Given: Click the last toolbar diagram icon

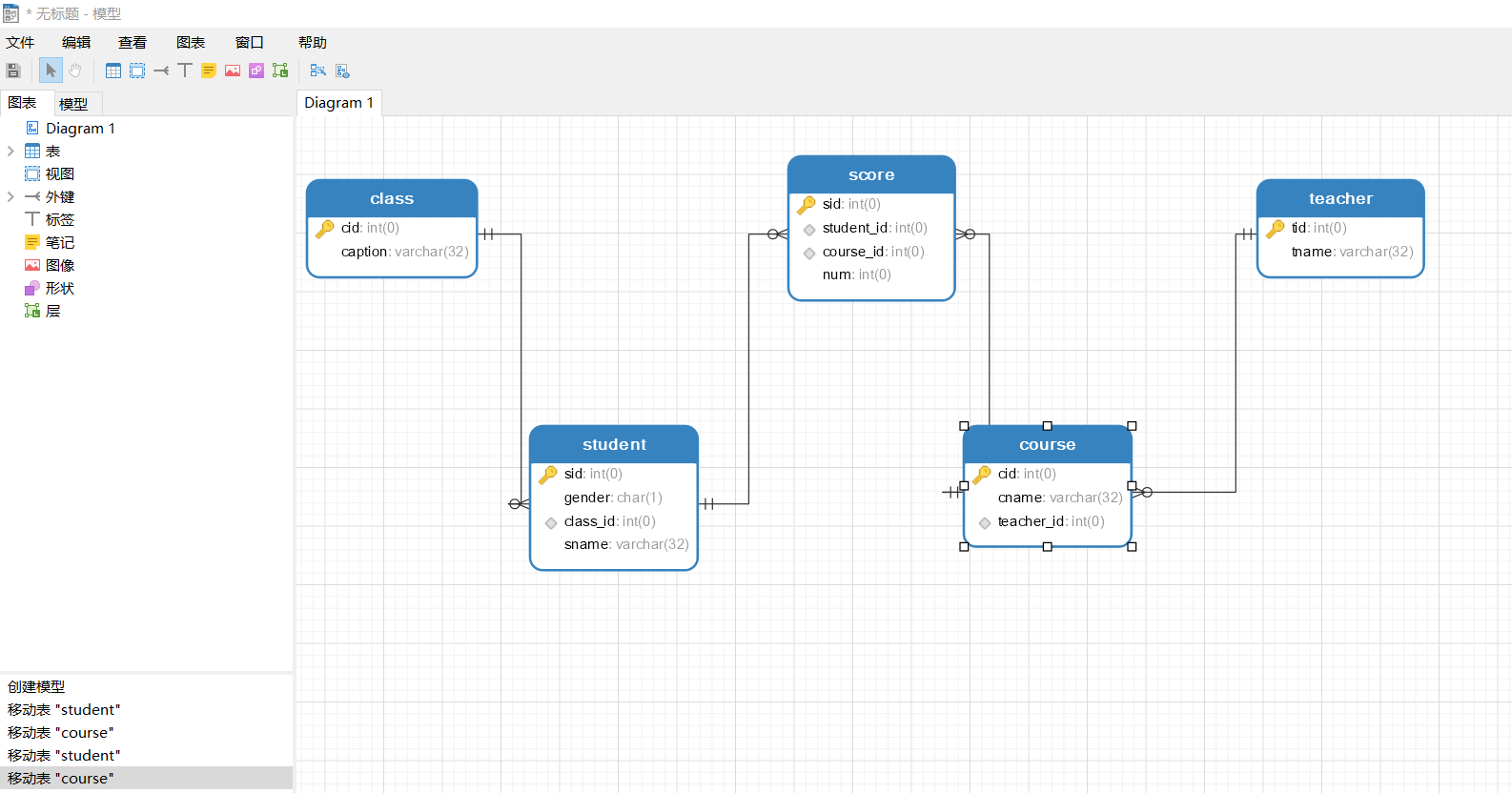Looking at the screenshot, I should click(x=343, y=71).
